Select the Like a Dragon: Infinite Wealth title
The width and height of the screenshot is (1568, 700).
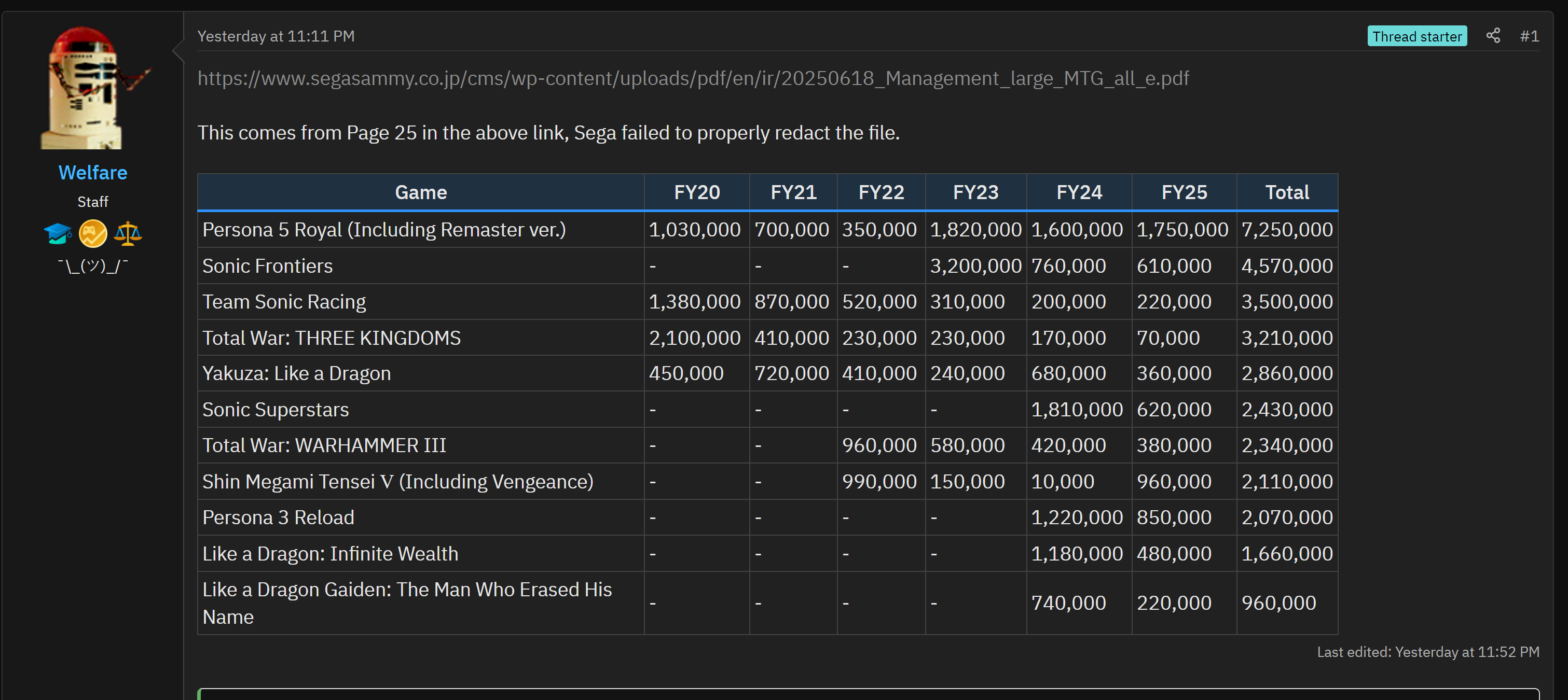coord(330,553)
